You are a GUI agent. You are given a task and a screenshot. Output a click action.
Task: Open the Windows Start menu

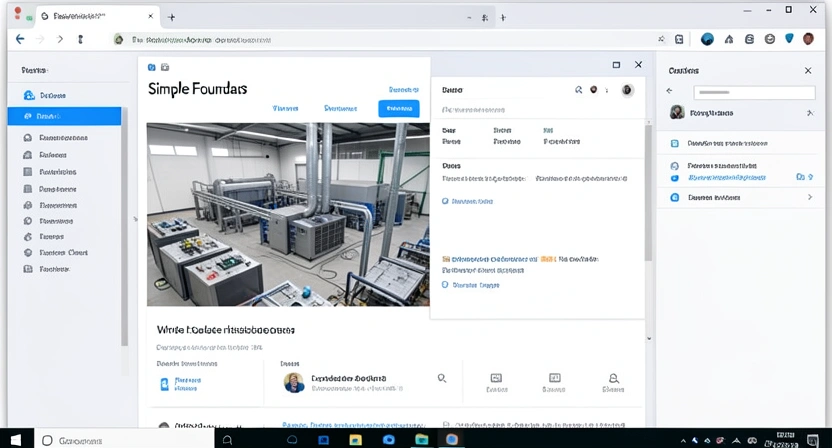[x=16, y=440]
